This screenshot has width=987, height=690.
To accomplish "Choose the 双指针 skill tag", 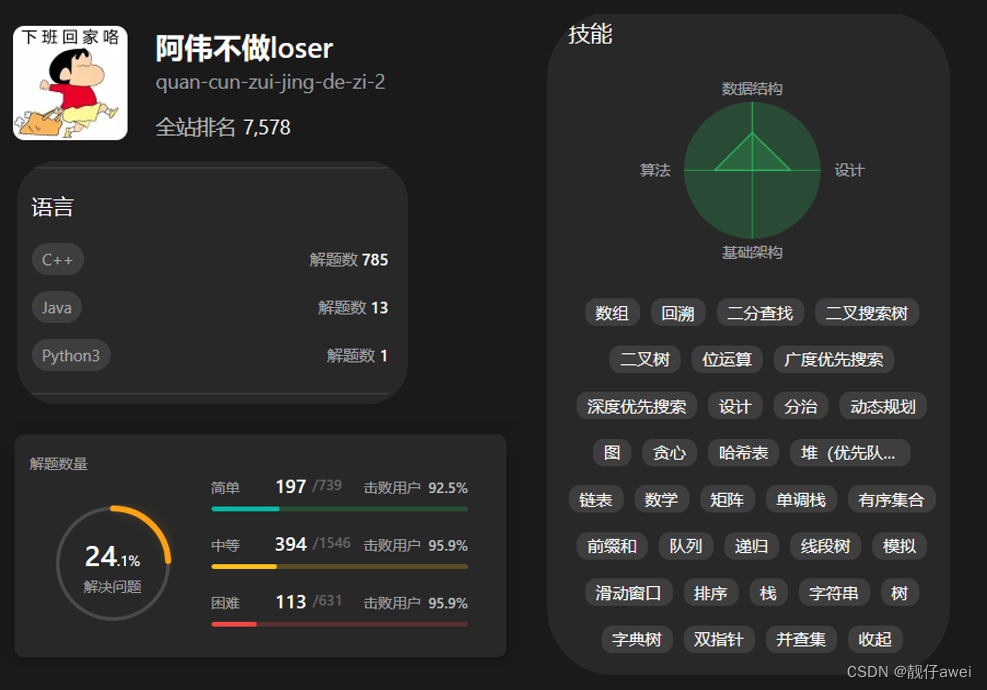I will tap(719, 639).
